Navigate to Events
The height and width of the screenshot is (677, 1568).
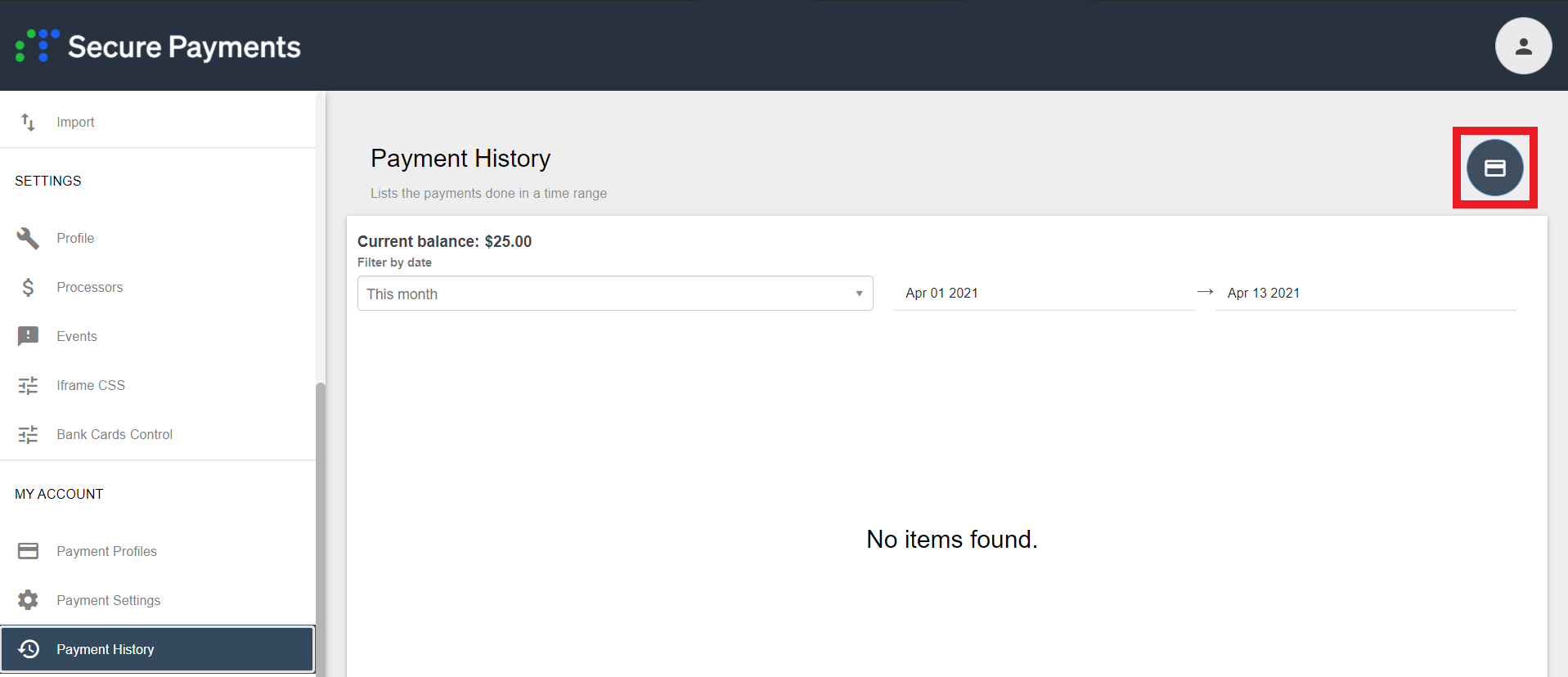[x=158, y=336]
